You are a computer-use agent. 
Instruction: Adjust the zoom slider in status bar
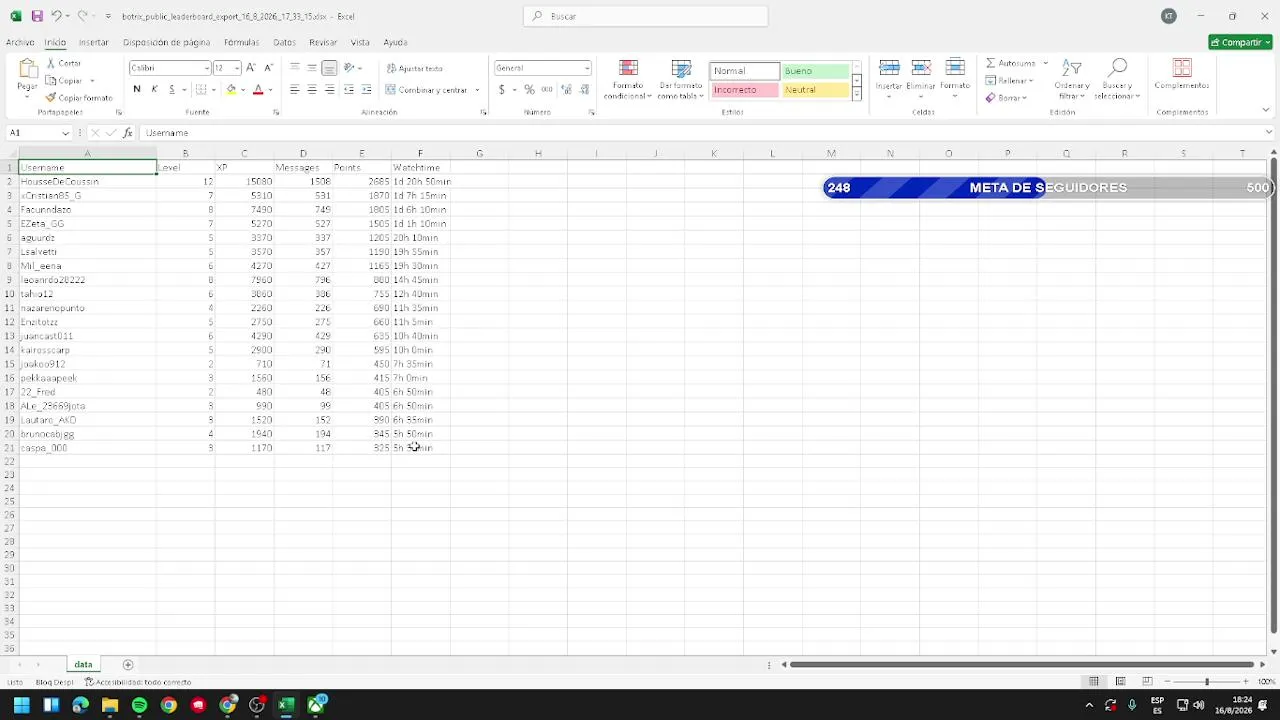click(x=1206, y=682)
